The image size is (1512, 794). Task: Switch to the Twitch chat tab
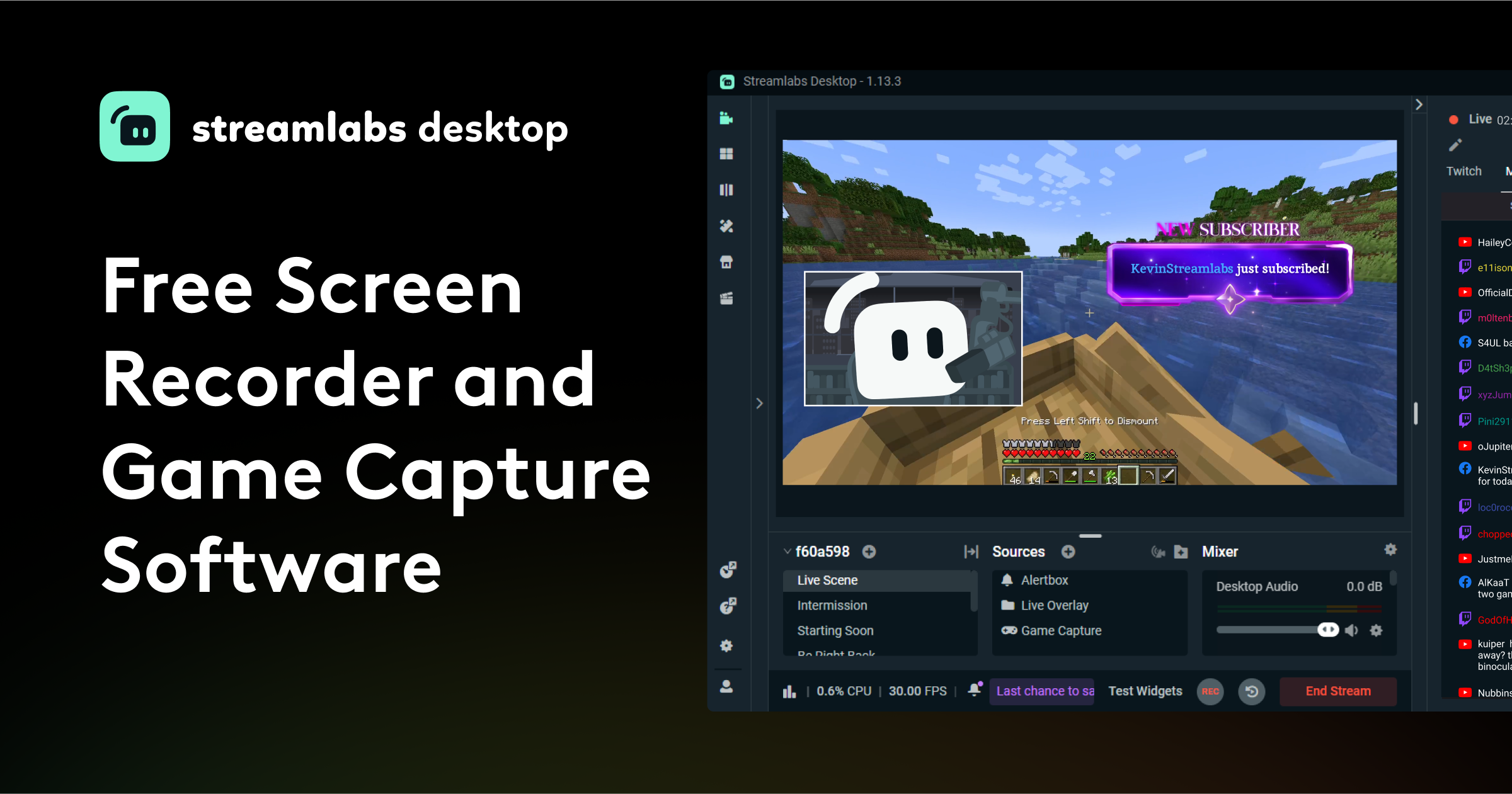tap(1463, 171)
